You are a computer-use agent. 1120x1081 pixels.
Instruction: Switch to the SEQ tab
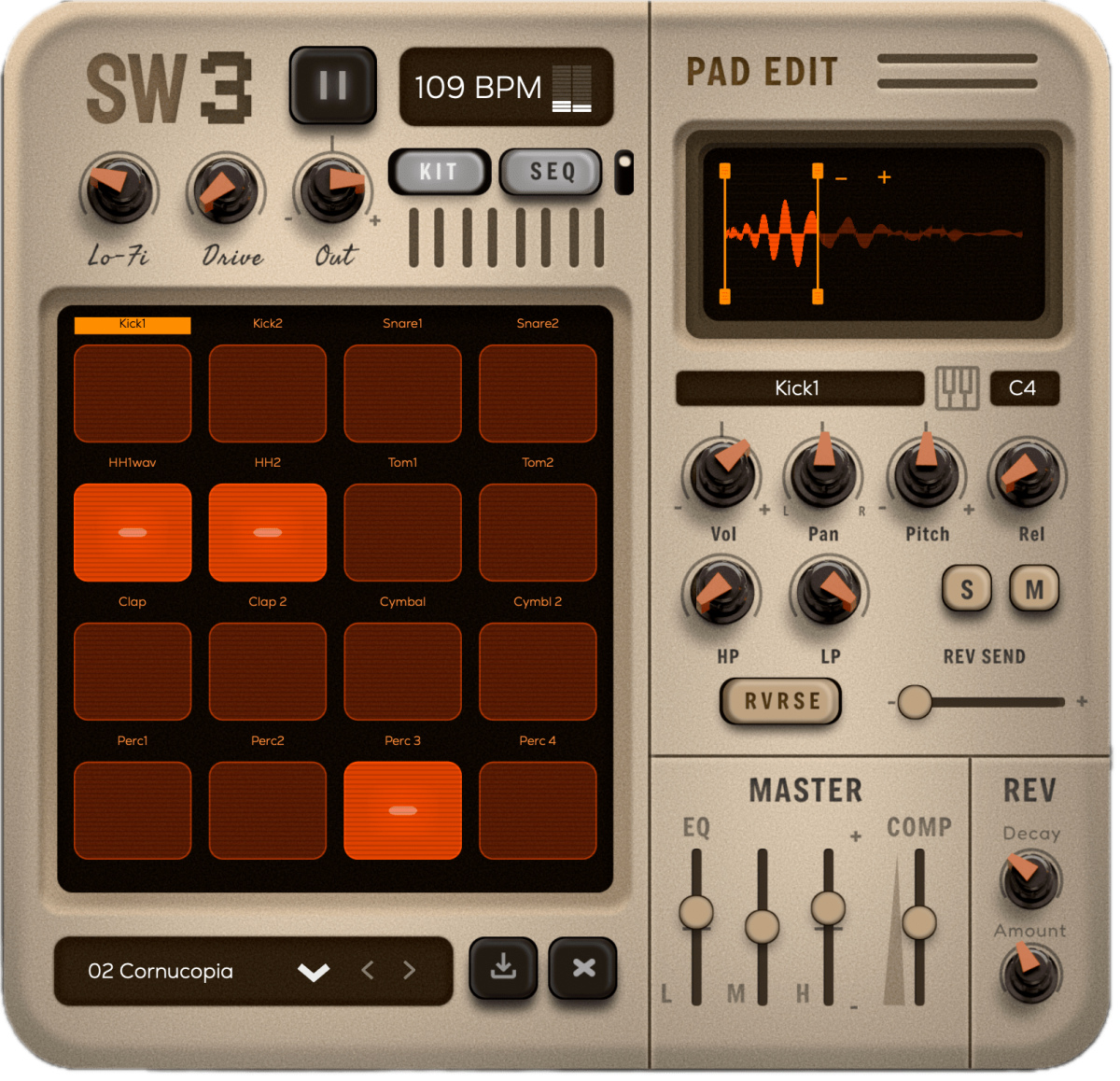point(552,172)
